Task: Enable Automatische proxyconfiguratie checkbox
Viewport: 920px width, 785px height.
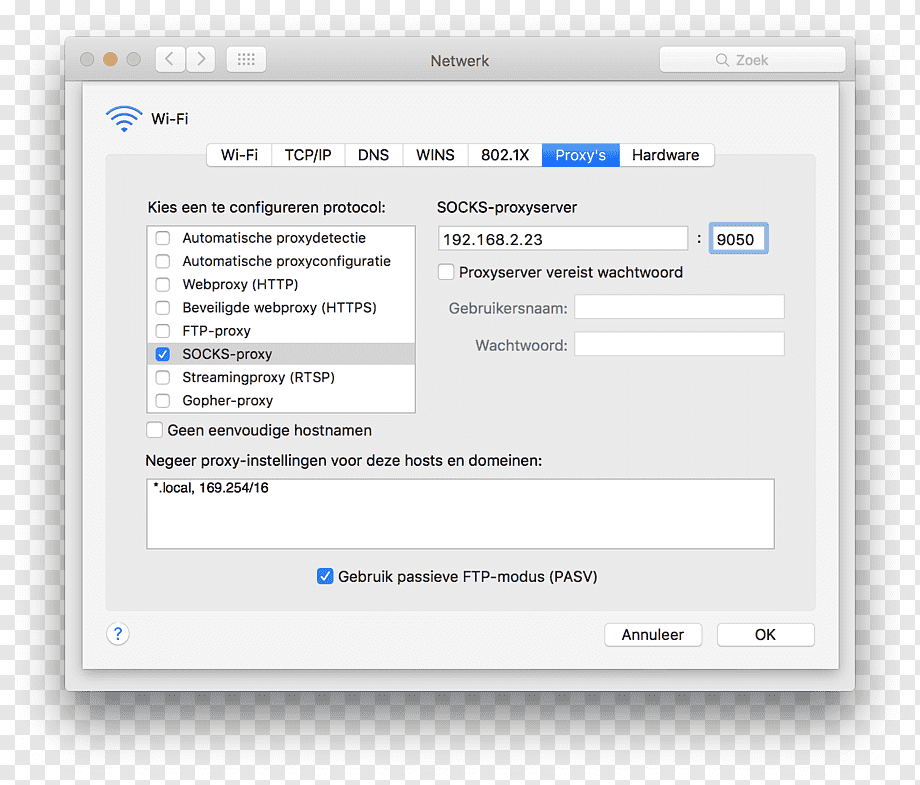Action: (x=163, y=261)
